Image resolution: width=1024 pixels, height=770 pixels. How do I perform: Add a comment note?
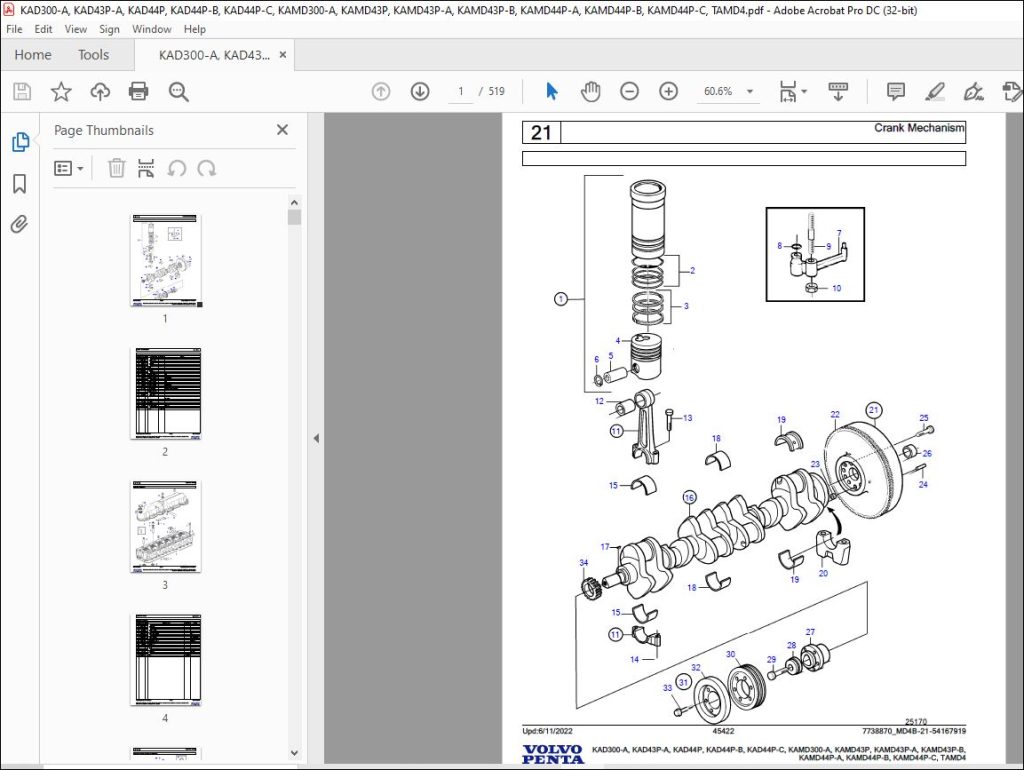(895, 91)
